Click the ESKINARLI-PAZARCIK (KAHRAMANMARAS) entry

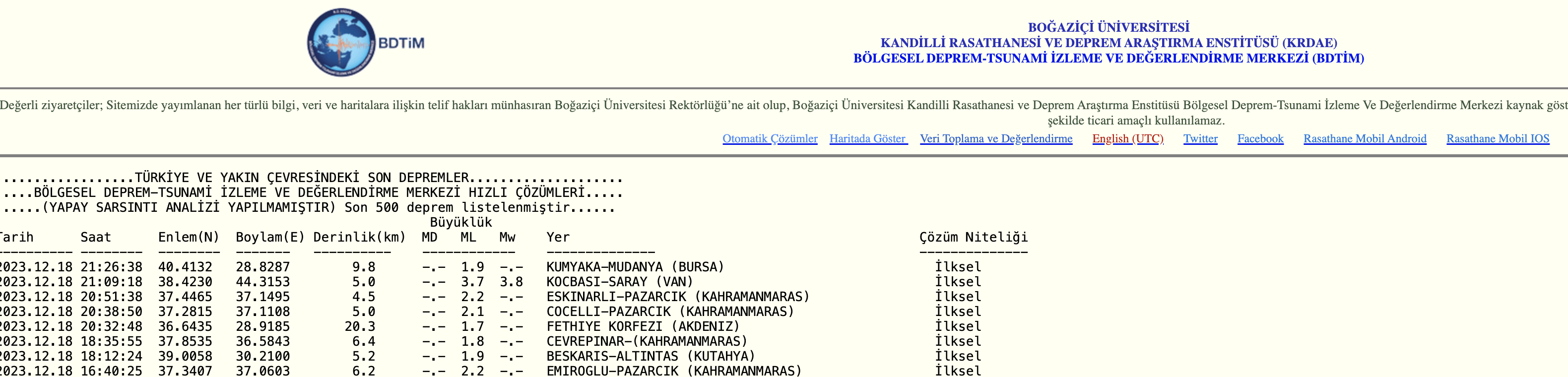pos(677,297)
